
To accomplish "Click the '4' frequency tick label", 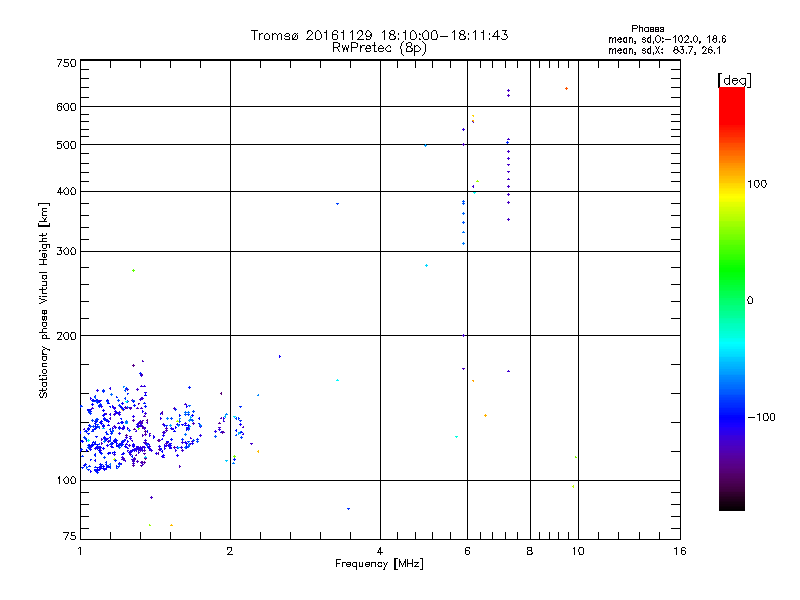I will coord(380,551).
